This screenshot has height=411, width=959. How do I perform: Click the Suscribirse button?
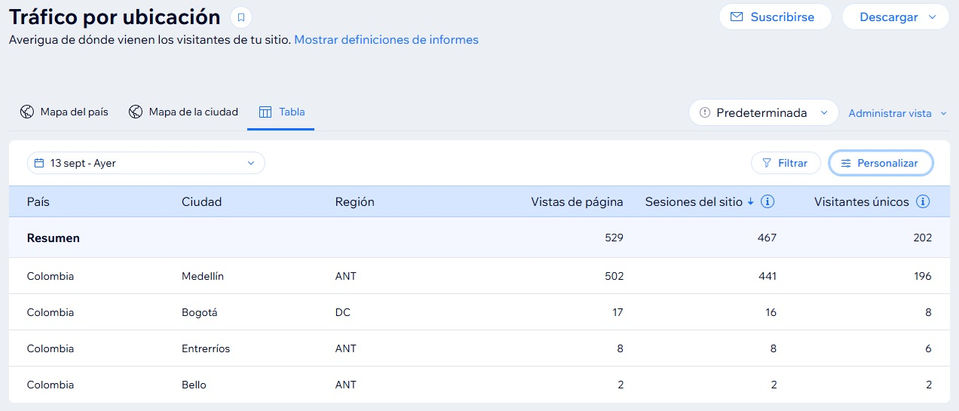coord(775,17)
